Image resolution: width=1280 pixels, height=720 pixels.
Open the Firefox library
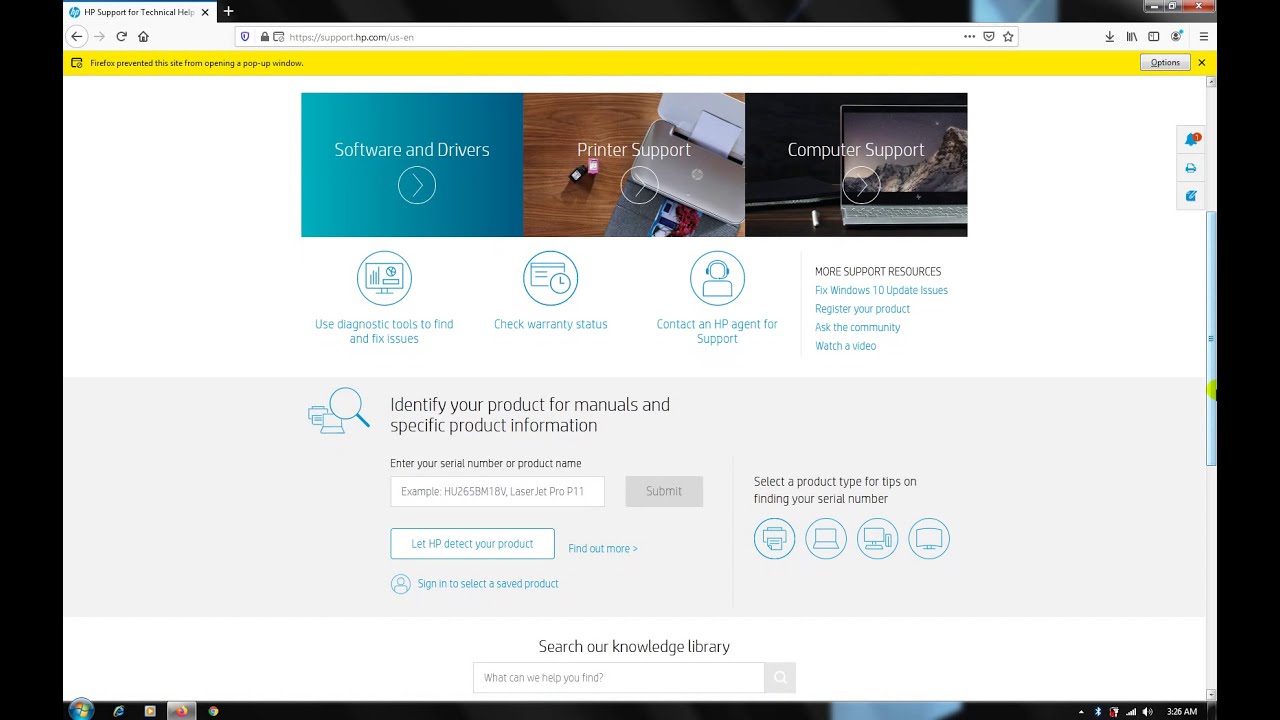click(1132, 37)
